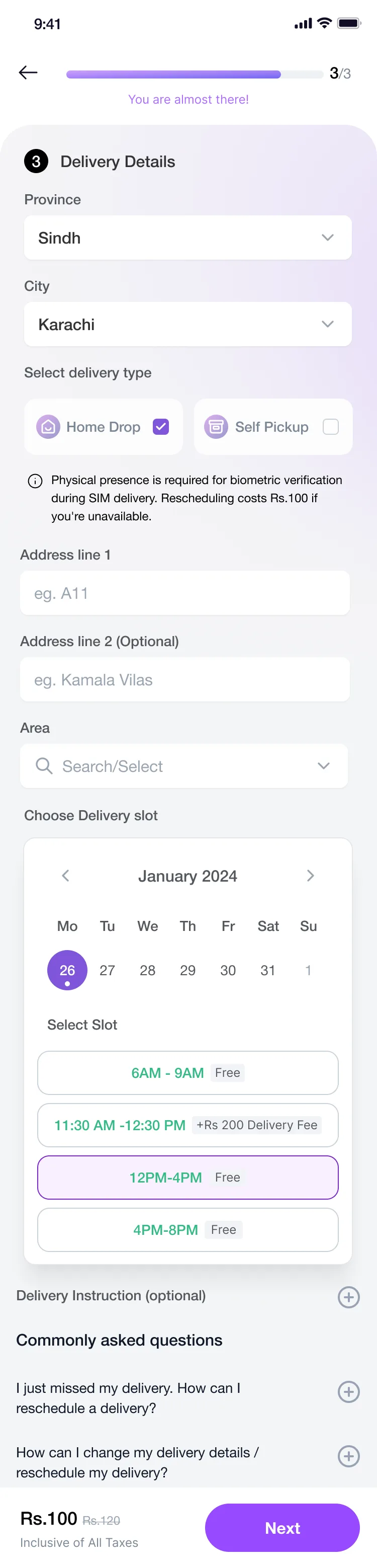Click the Next button
377x1568 pixels.
point(282,1527)
